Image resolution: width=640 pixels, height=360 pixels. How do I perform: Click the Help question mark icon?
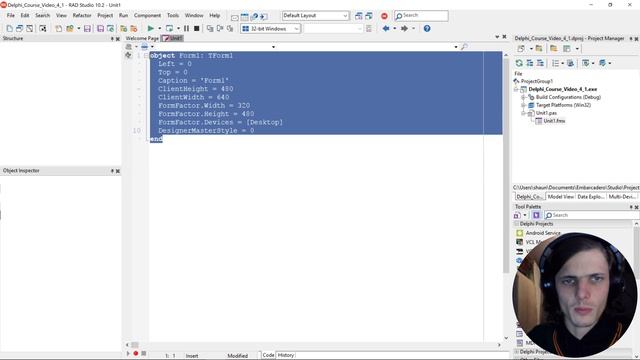pos(427,29)
